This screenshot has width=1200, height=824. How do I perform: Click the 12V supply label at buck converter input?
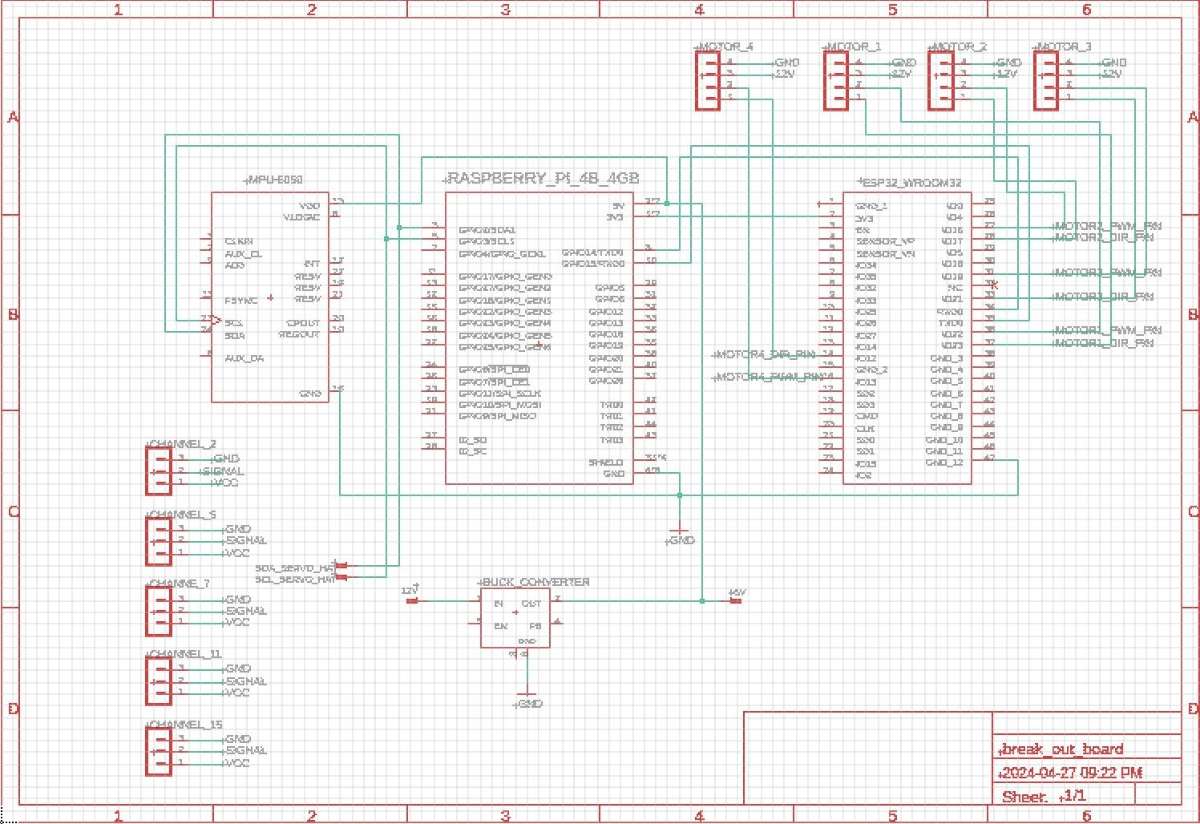point(410,591)
